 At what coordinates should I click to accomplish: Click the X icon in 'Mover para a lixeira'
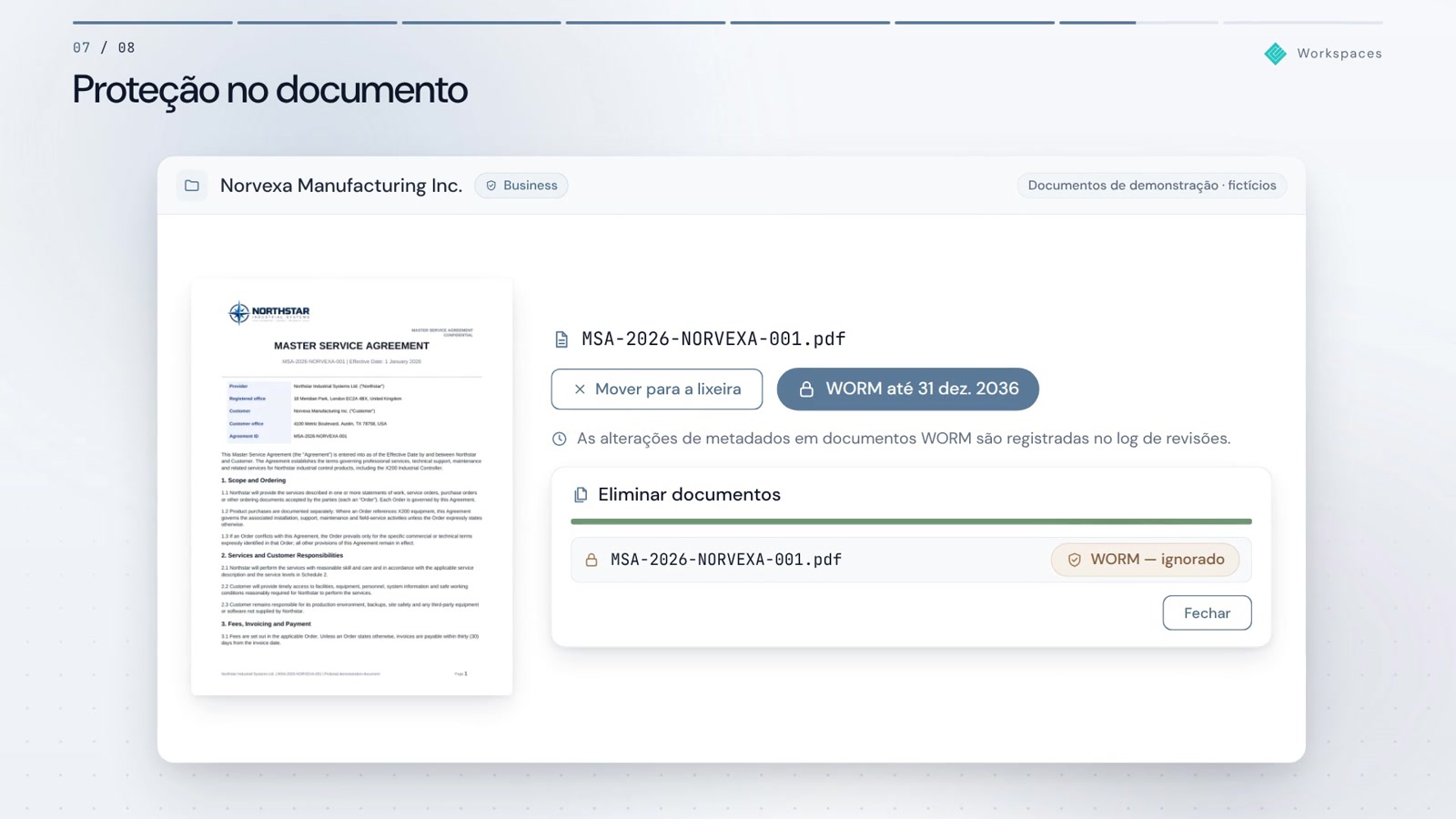click(x=580, y=389)
